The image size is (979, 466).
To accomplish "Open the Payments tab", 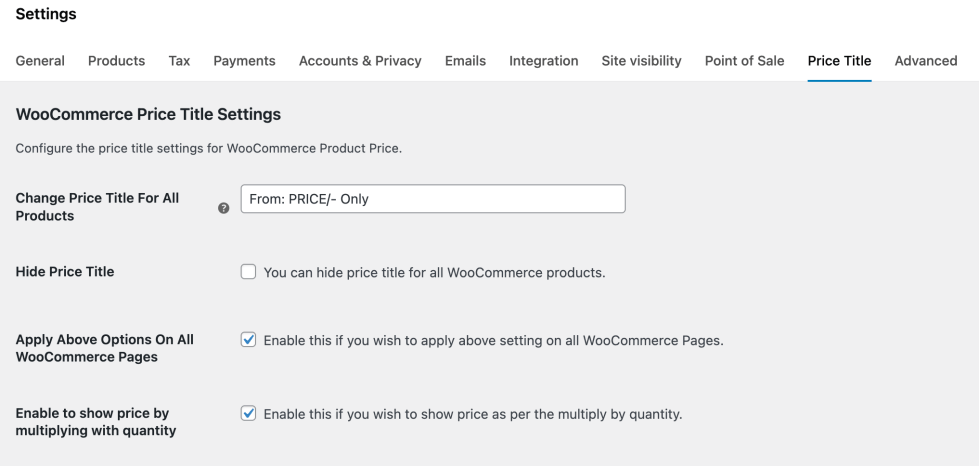I will click(244, 61).
